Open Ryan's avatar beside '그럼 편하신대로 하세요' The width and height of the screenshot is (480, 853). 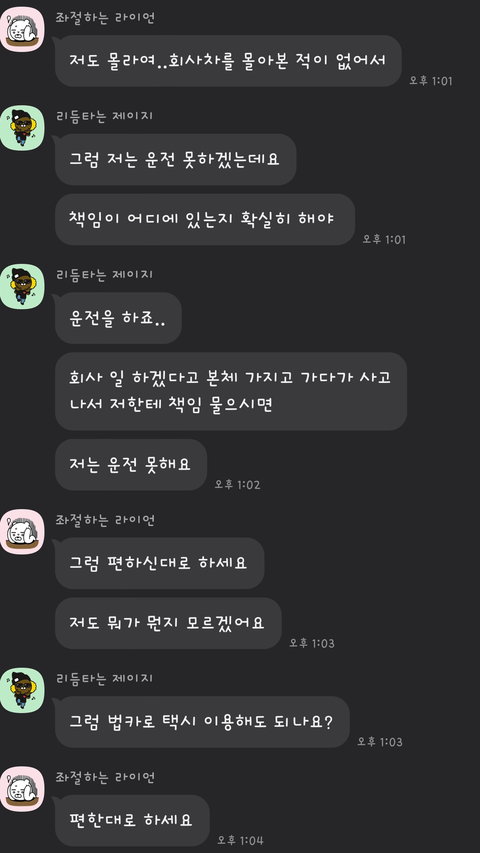[22, 532]
